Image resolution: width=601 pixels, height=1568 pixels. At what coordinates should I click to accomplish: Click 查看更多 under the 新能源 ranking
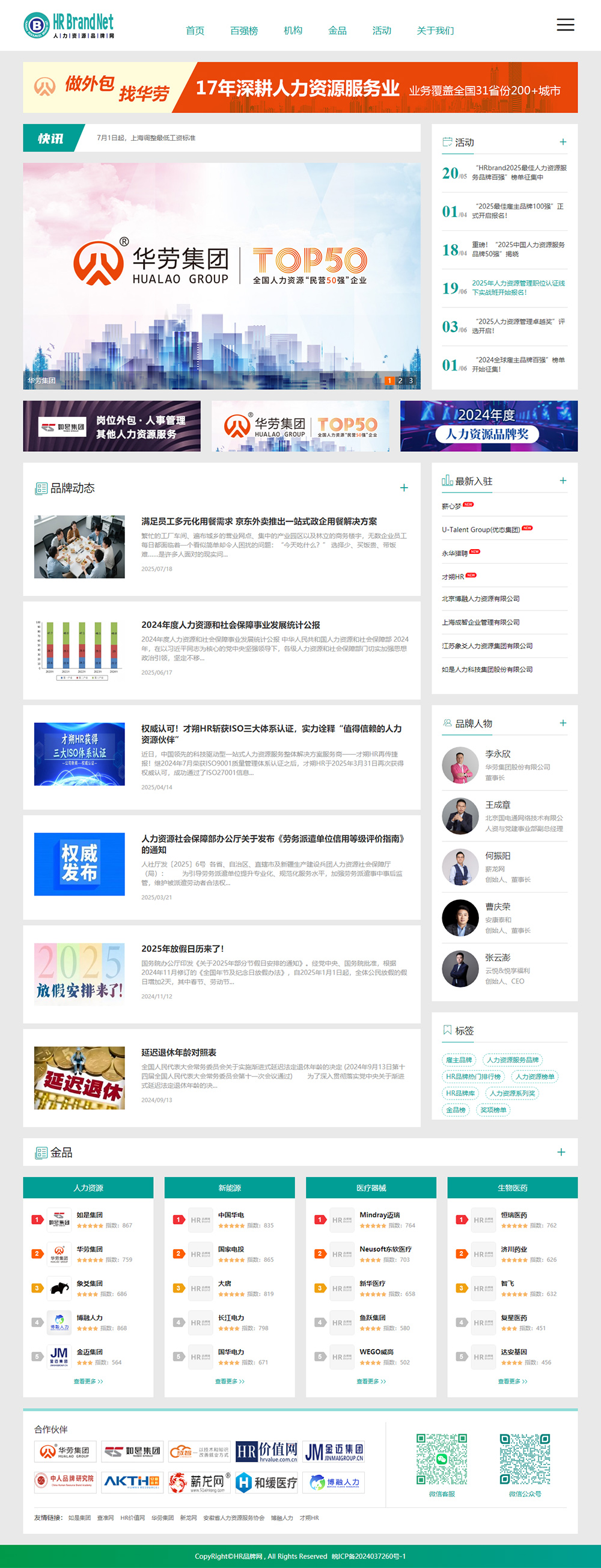(x=230, y=1381)
